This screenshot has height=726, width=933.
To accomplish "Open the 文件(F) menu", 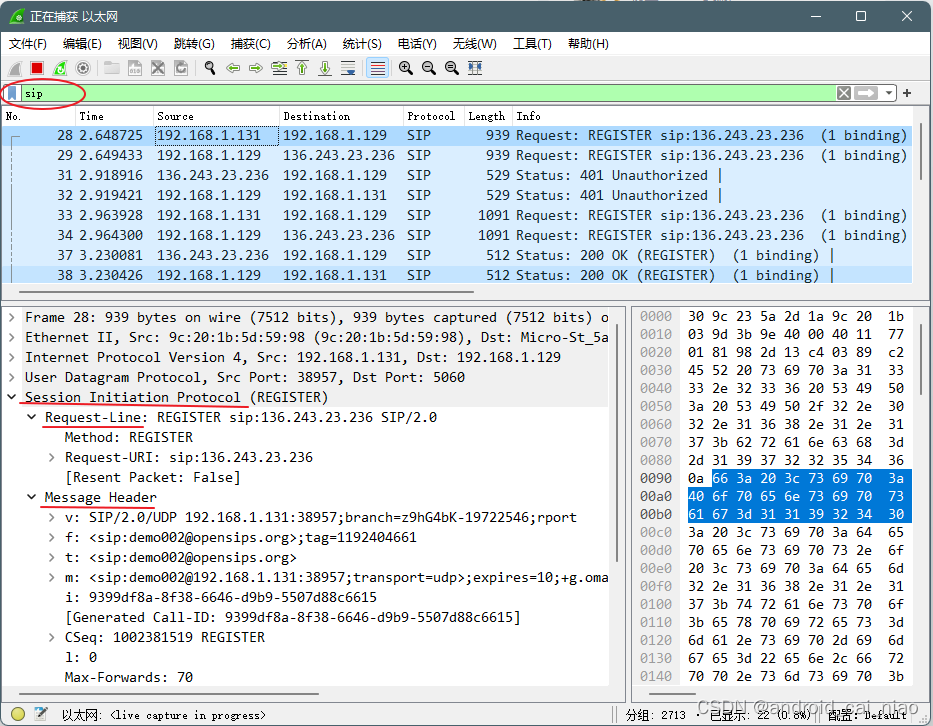I will 27,43.
